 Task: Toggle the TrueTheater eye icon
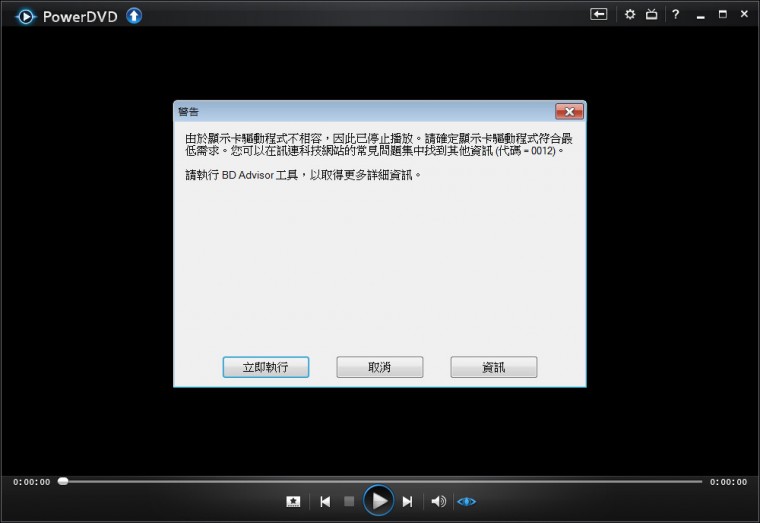tap(466, 502)
